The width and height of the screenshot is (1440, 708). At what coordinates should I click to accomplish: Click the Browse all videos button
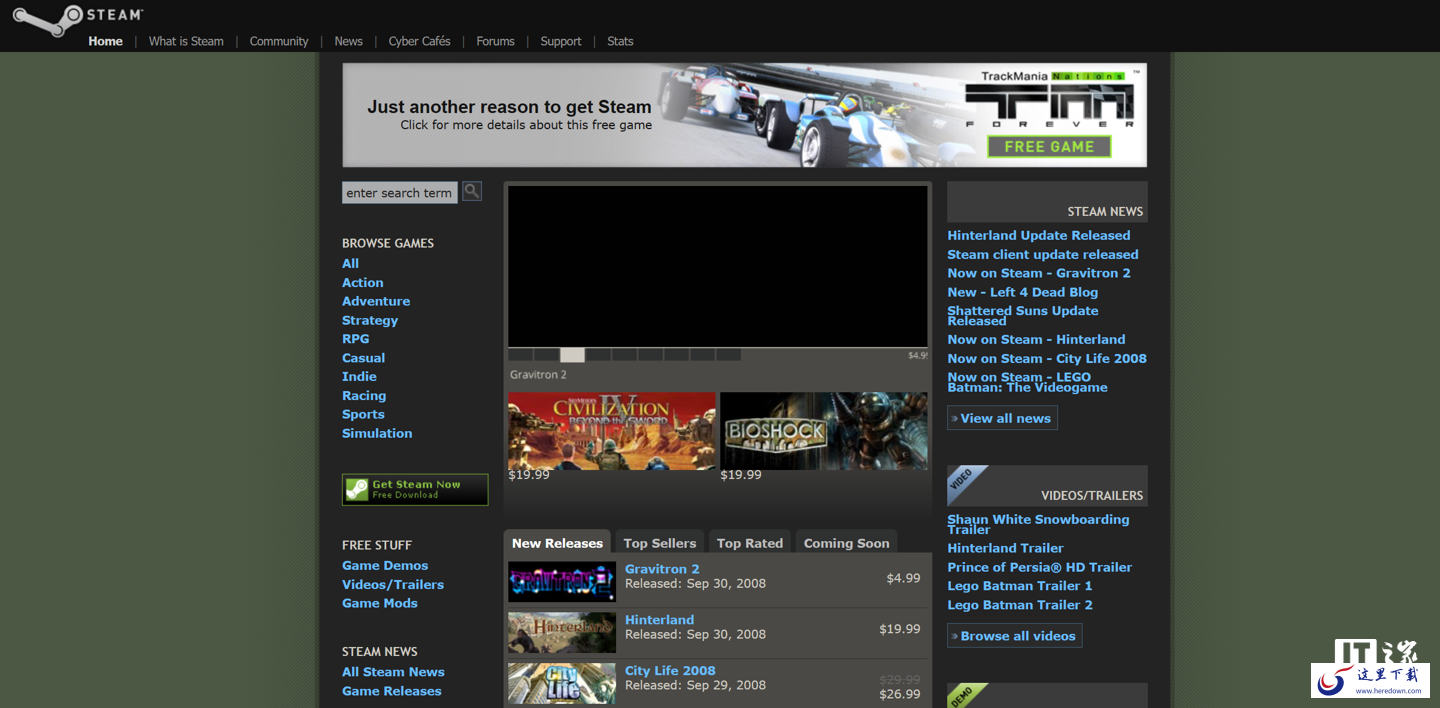point(1014,636)
